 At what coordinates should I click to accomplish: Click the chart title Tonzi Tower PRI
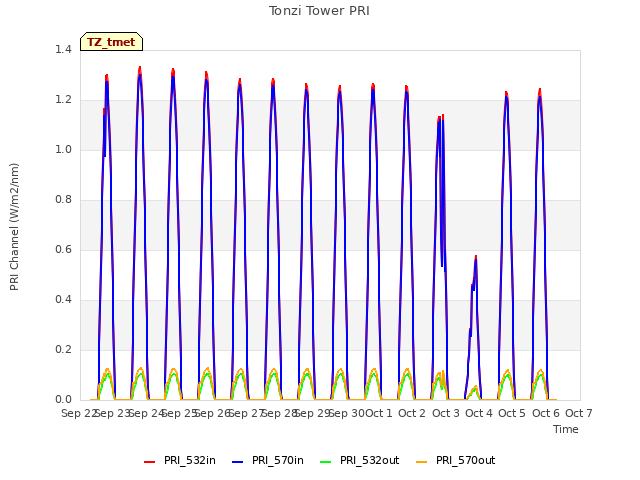(319, 11)
